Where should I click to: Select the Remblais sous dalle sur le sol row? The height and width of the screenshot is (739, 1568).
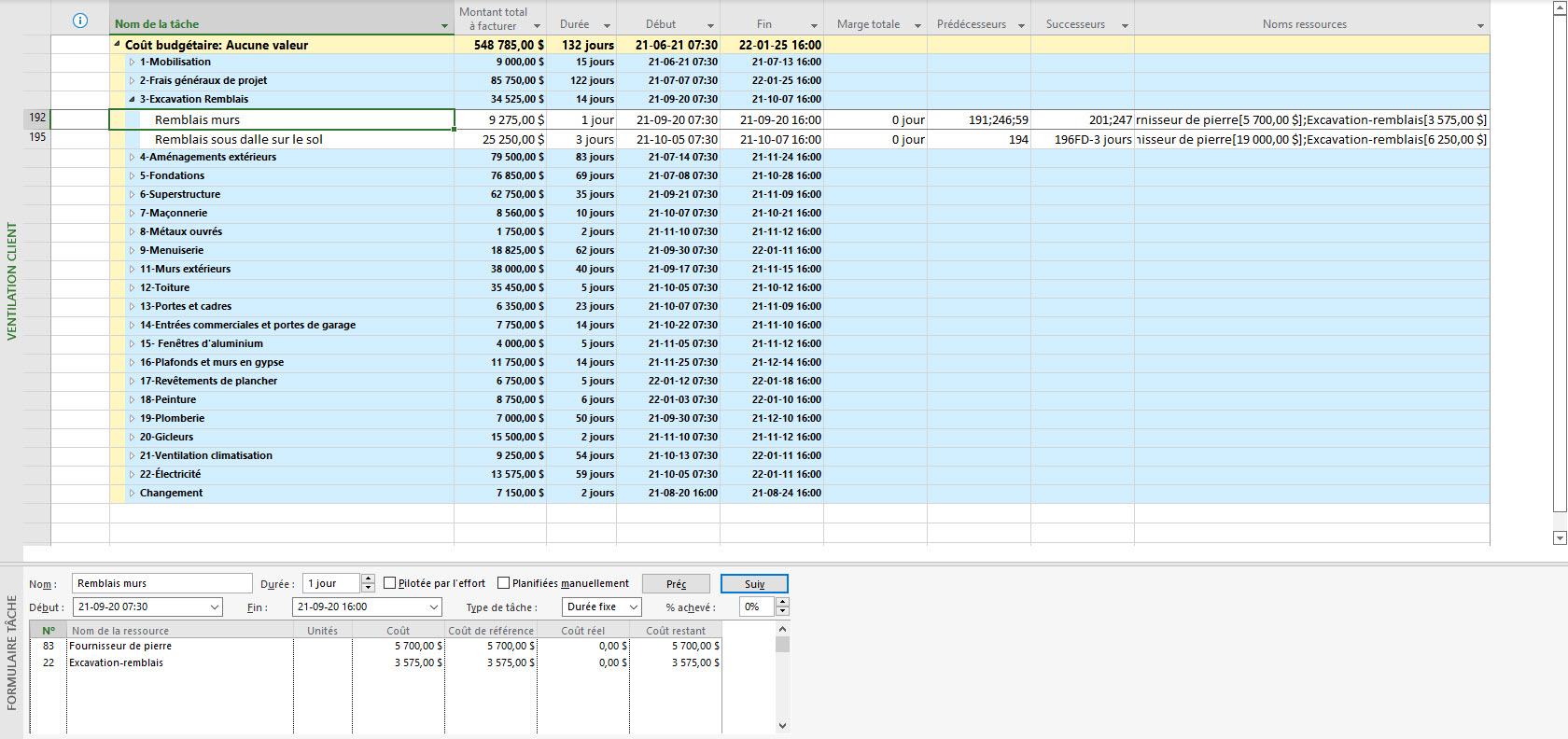tap(239, 139)
